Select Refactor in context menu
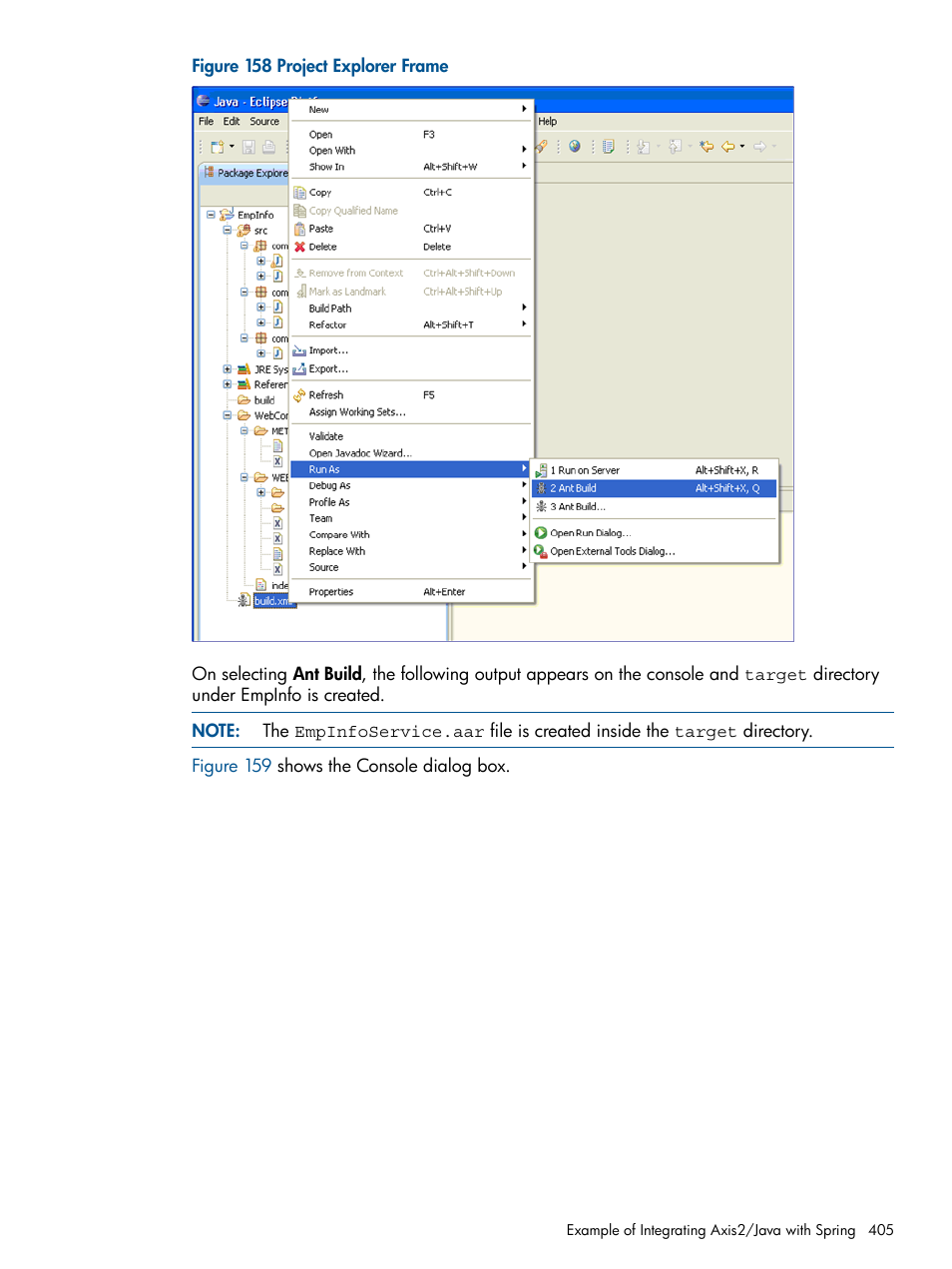 tap(411, 324)
